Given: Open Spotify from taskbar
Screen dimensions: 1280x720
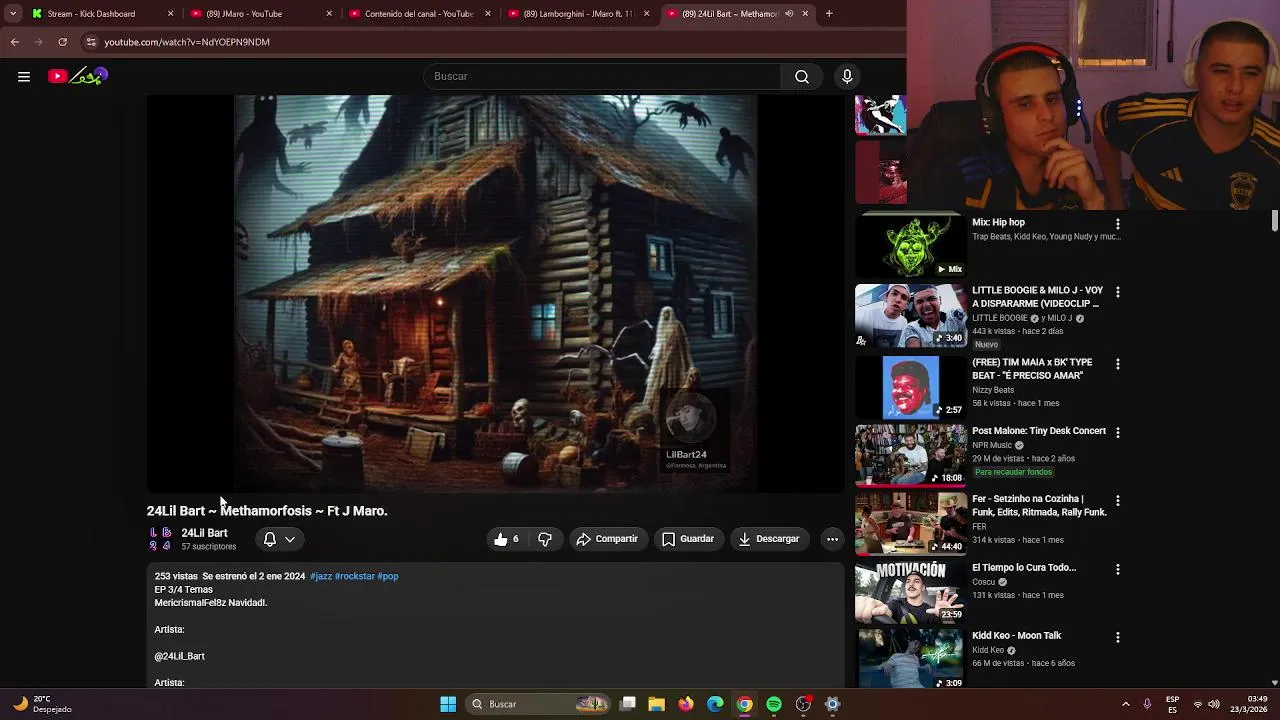Looking at the screenshot, I should (x=774, y=704).
